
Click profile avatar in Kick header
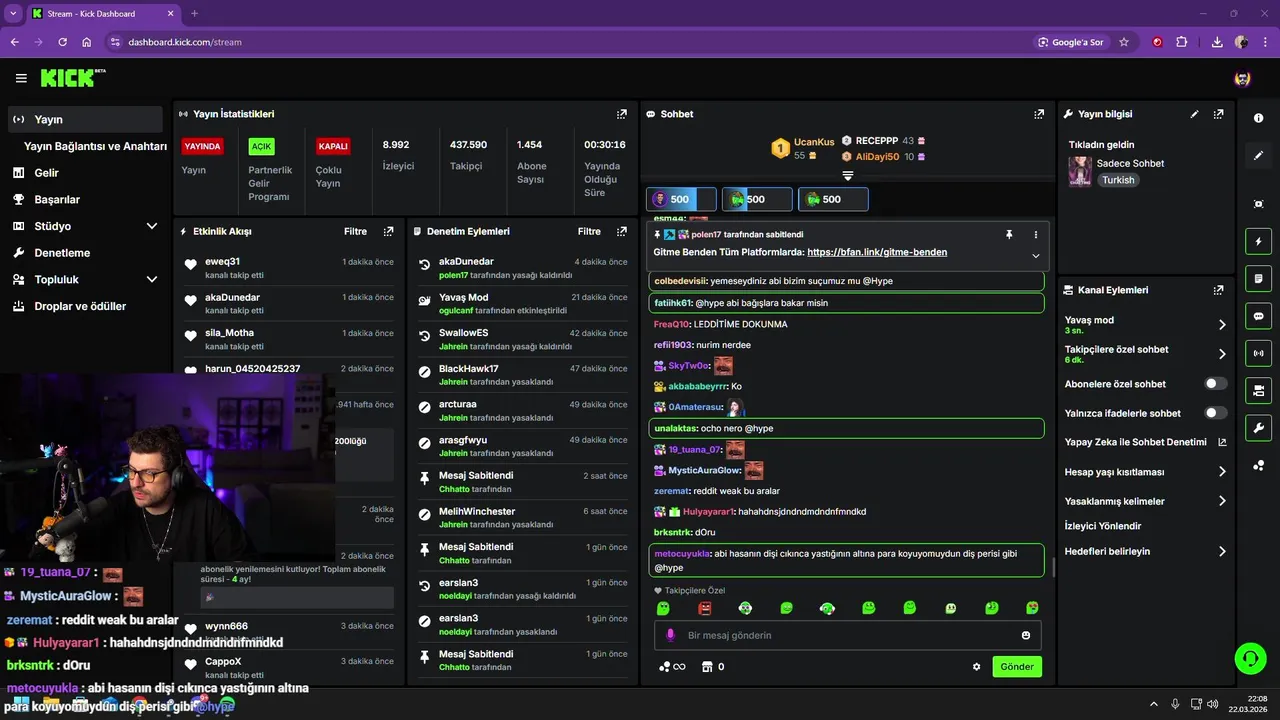[x=1243, y=78]
